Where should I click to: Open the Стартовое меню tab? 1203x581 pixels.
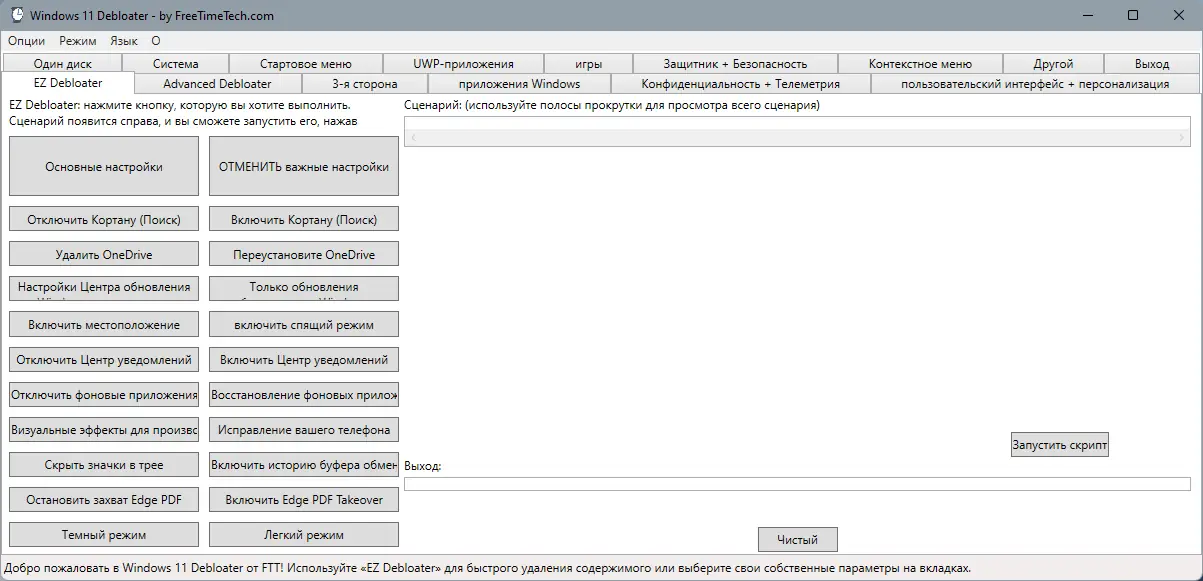[x=306, y=63]
